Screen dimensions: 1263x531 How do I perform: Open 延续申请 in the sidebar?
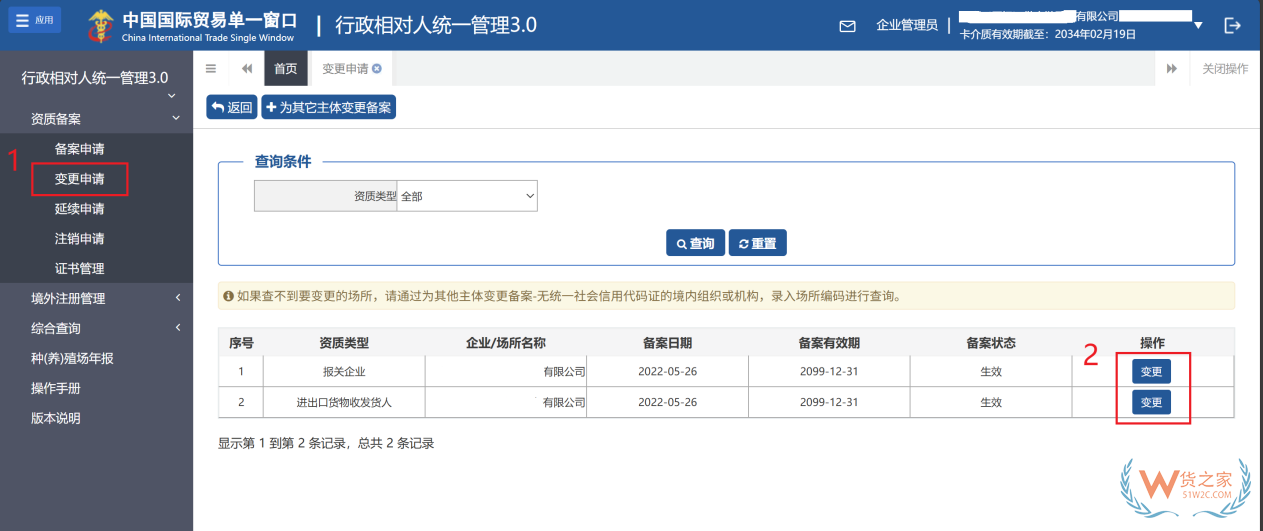pos(80,209)
